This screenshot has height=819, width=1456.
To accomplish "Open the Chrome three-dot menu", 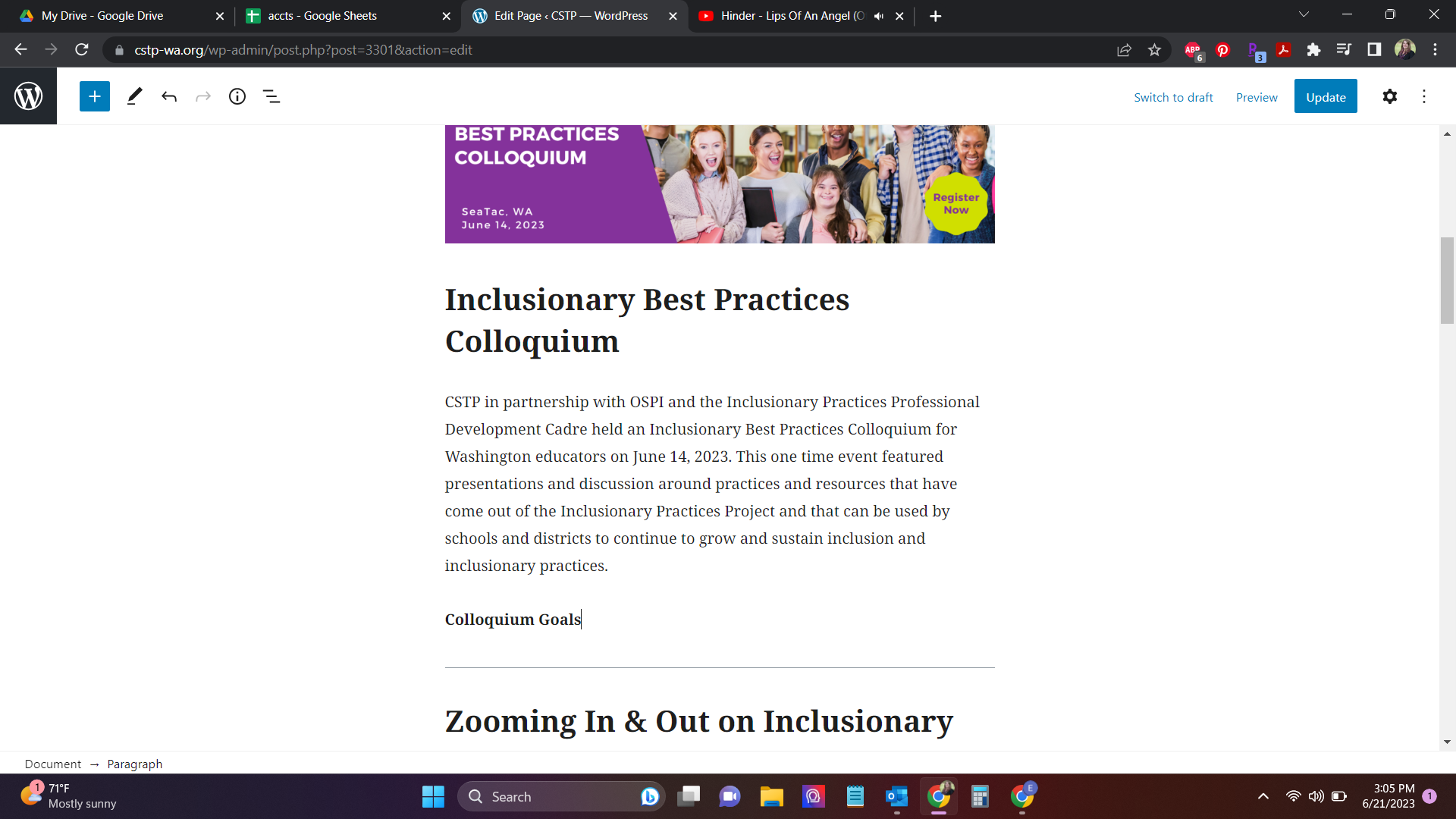I will [x=1435, y=50].
